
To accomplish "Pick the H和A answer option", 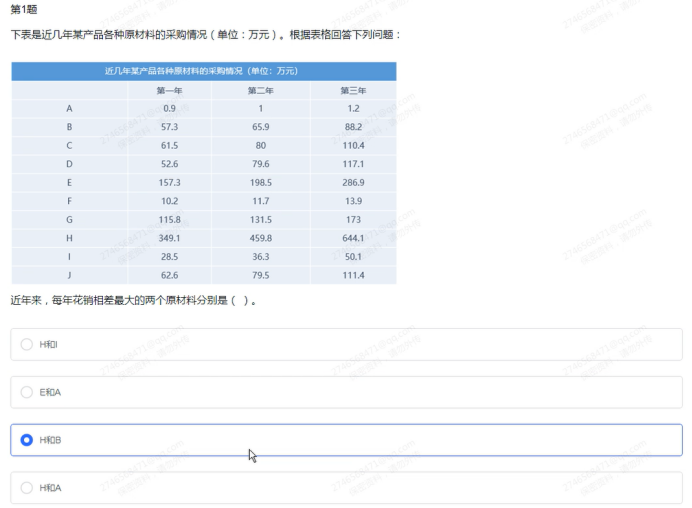I will coord(27,488).
